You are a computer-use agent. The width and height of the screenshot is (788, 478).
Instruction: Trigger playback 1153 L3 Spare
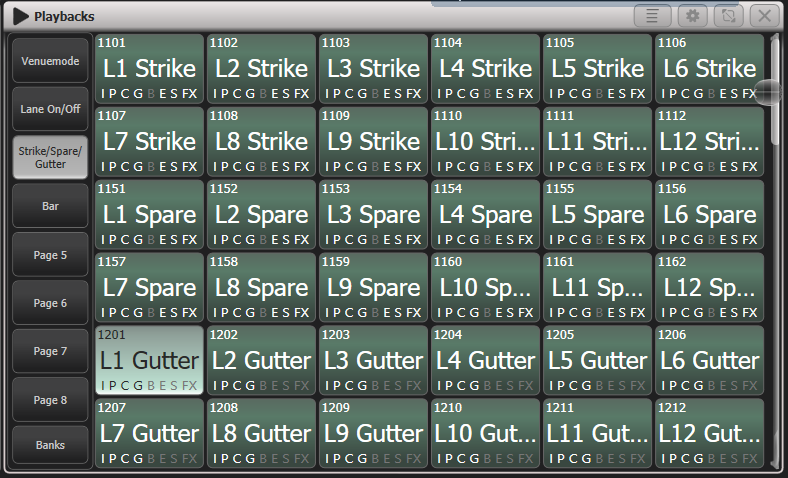(x=373, y=215)
